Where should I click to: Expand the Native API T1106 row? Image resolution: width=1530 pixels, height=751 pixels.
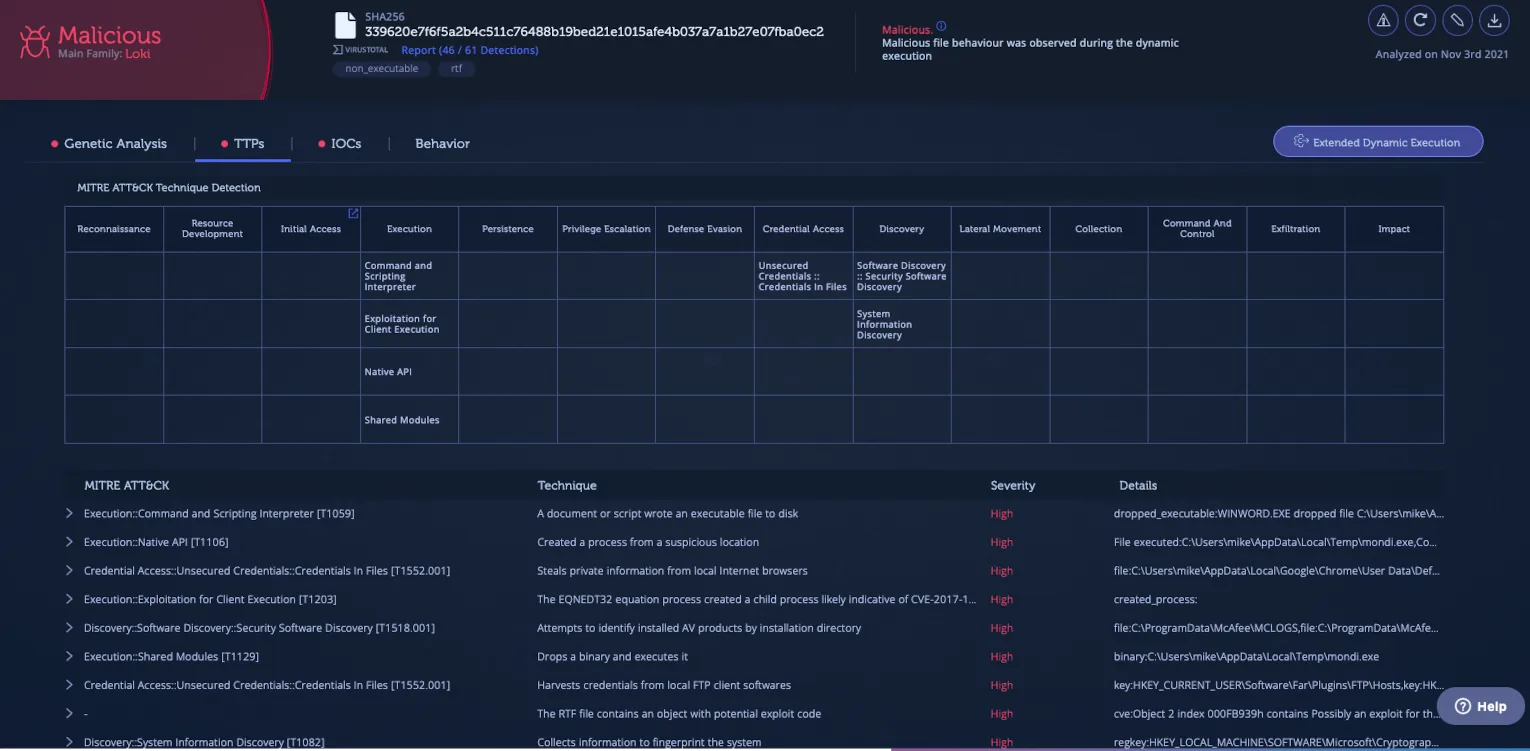[x=69, y=542]
